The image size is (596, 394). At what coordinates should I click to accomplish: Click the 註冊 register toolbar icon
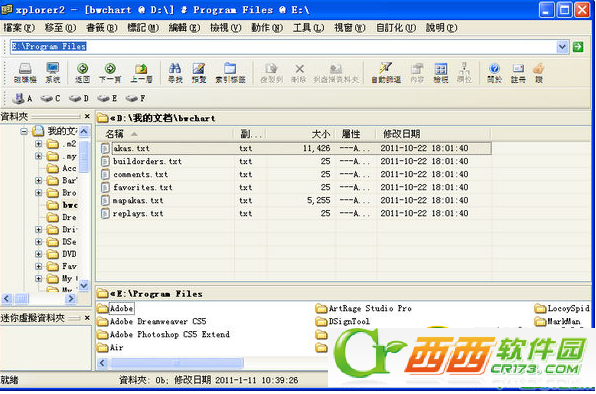pos(518,72)
